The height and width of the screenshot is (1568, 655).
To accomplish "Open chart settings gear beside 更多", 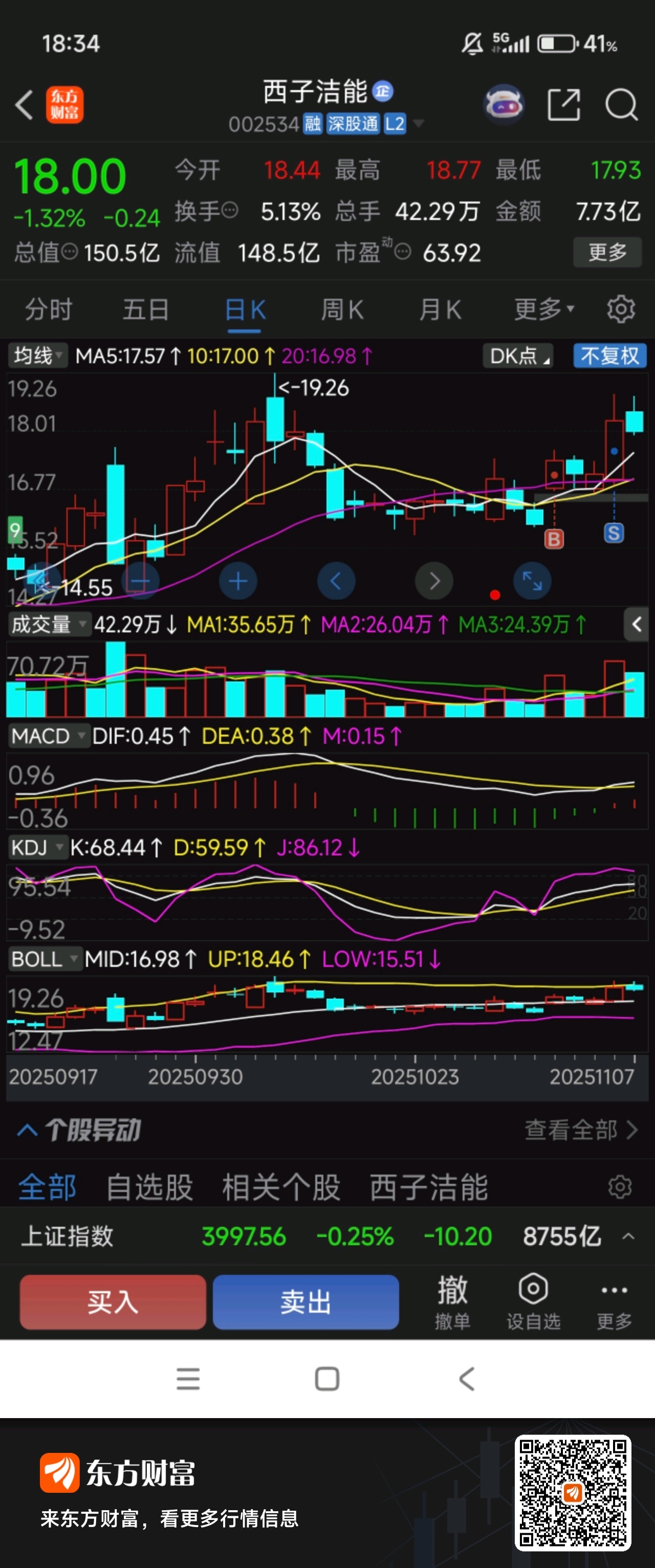I will click(620, 309).
